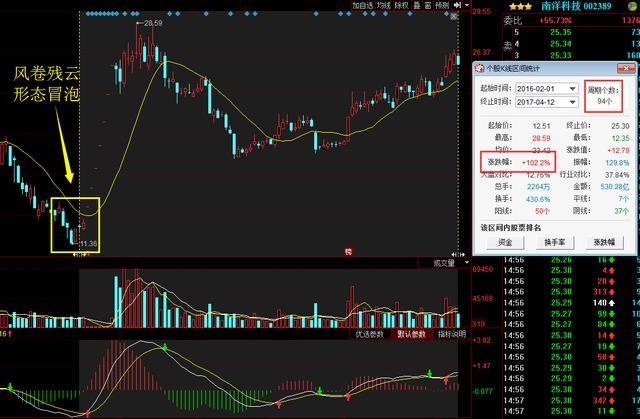Screen dimensions: 640x419
Task: Click the 换手率 ranking button
Action: click(x=555, y=242)
